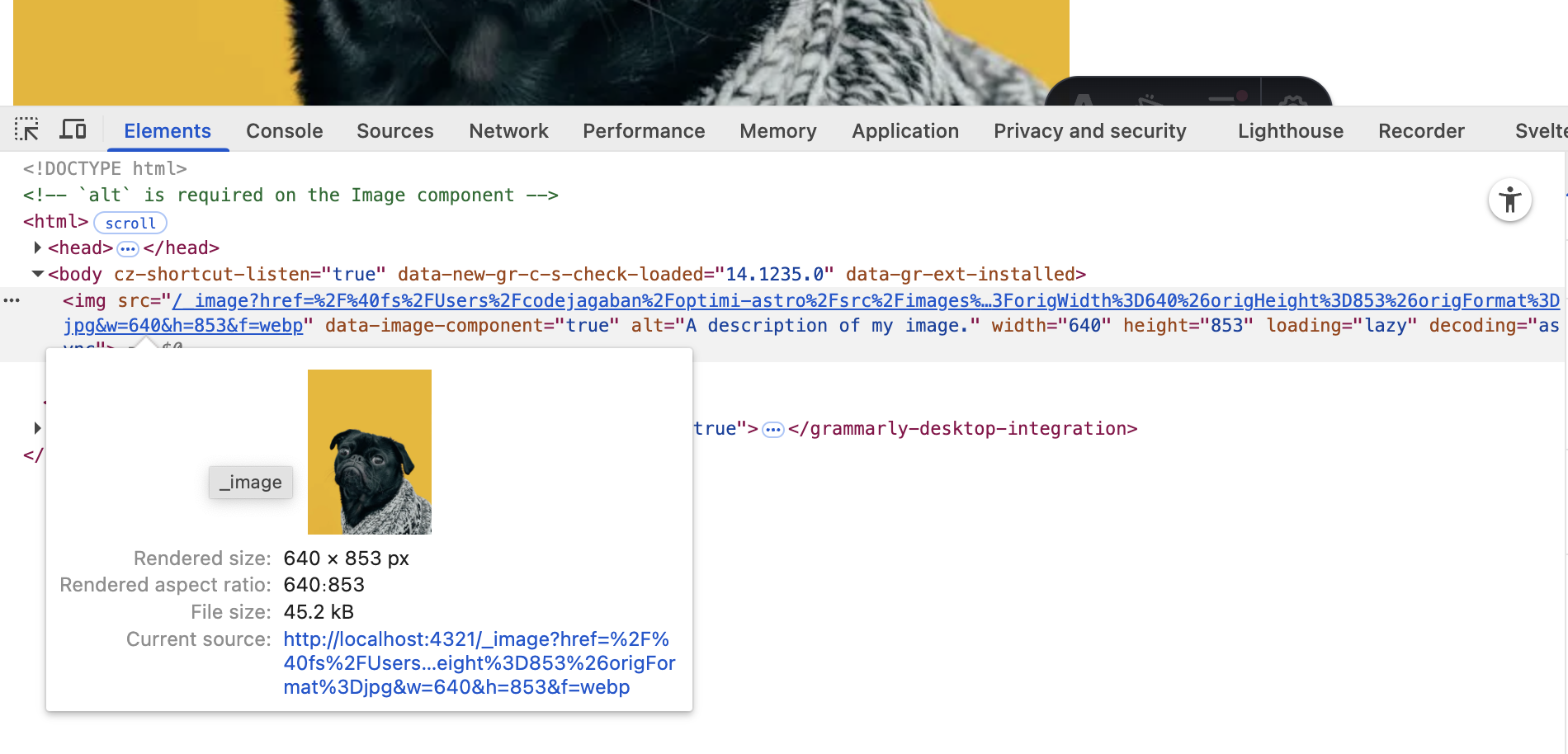Switch to the Sources tab
The height and width of the screenshot is (754, 1568).
pos(394,130)
